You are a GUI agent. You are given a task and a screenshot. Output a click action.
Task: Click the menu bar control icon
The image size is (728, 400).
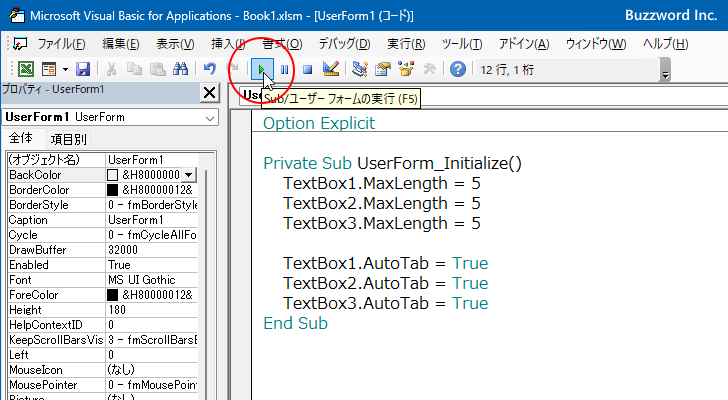pos(20,44)
